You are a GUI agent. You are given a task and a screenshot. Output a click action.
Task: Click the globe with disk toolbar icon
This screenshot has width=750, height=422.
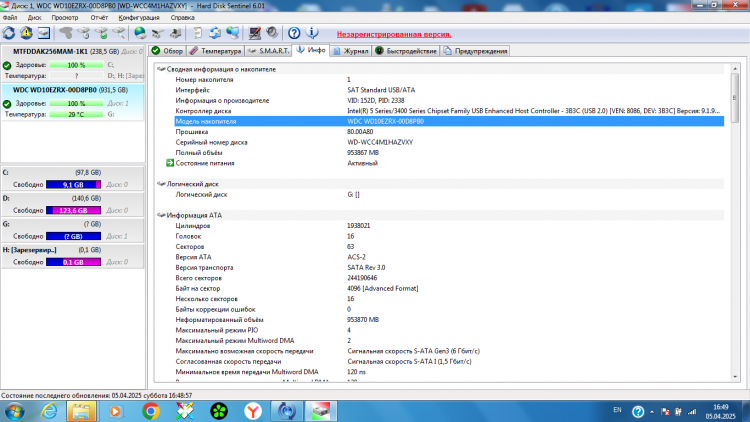[140, 33]
